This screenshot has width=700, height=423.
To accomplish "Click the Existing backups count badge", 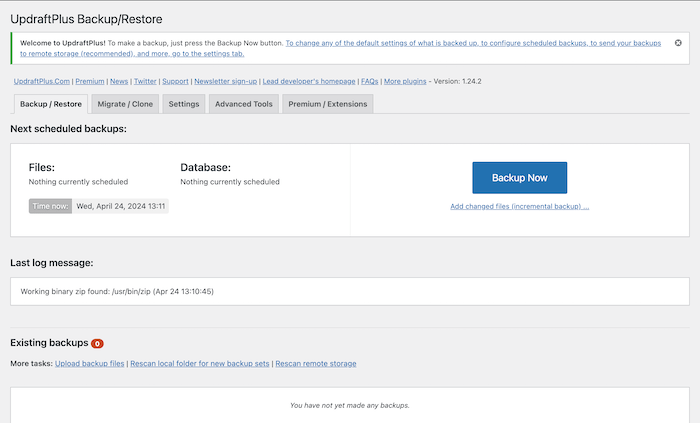I will point(97,344).
